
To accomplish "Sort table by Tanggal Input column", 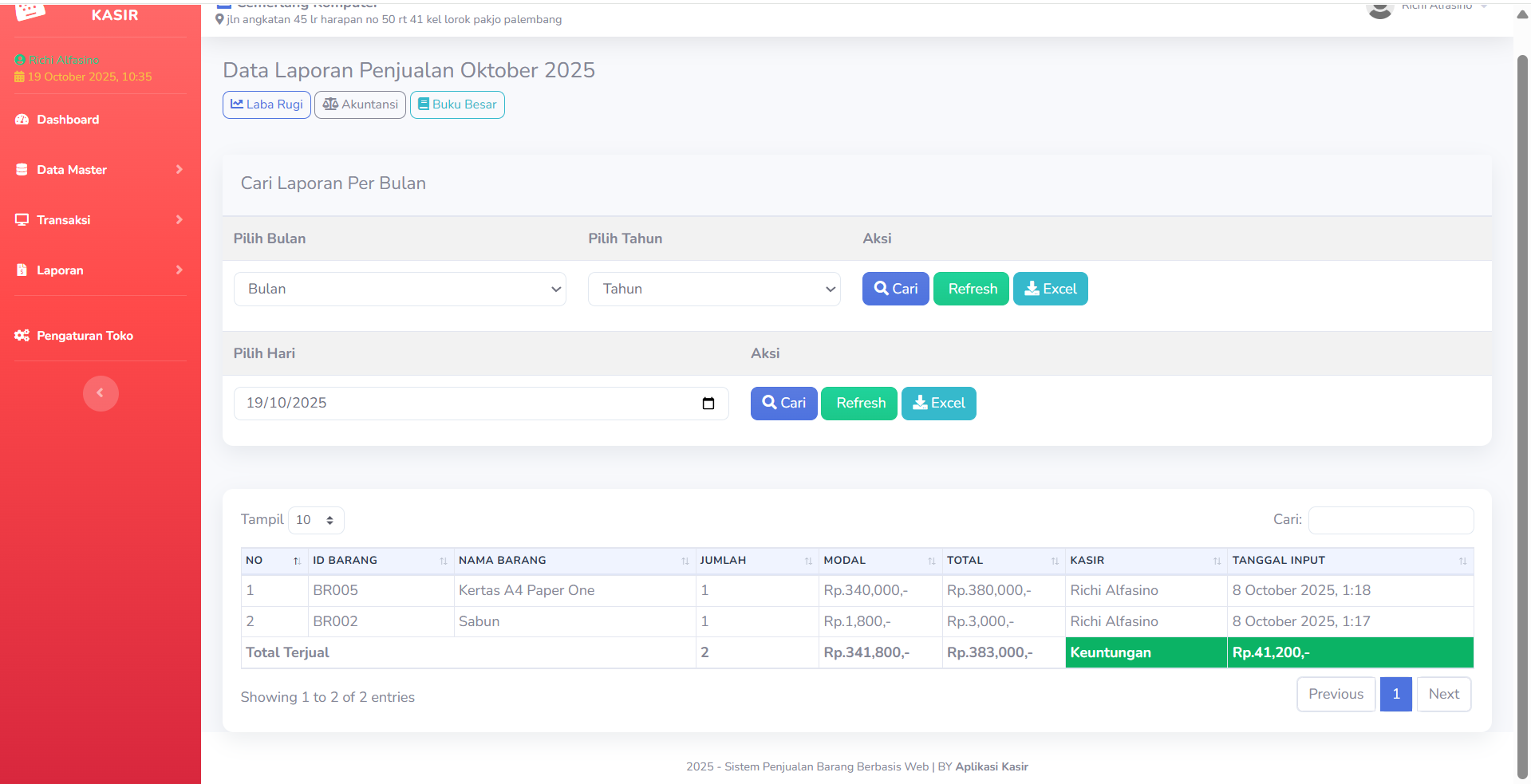I will 1462,561.
